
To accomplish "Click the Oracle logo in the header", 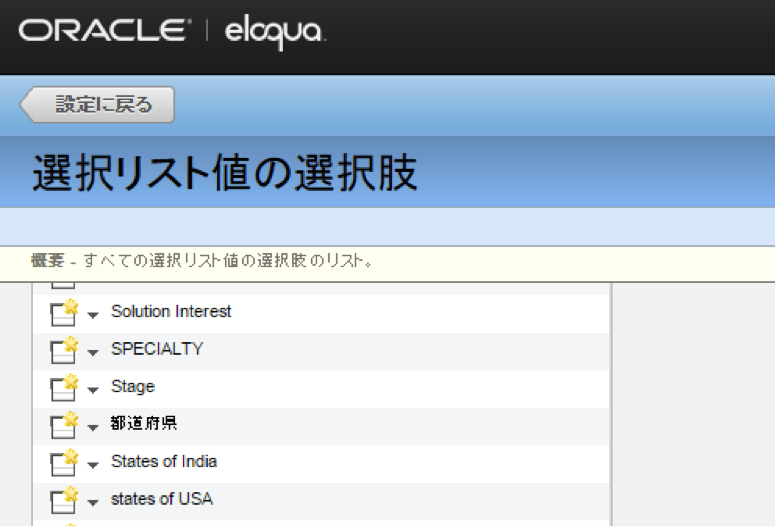I will [x=105, y=30].
